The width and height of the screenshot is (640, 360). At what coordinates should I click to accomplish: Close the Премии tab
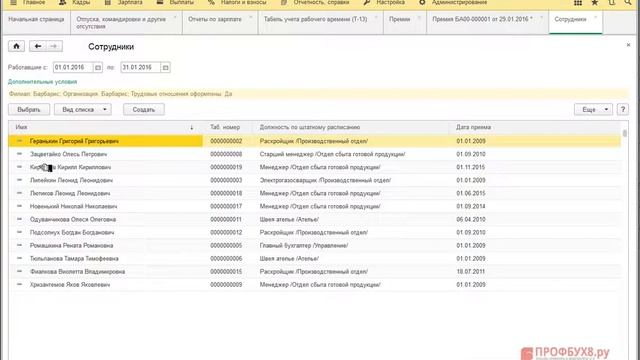(419, 18)
